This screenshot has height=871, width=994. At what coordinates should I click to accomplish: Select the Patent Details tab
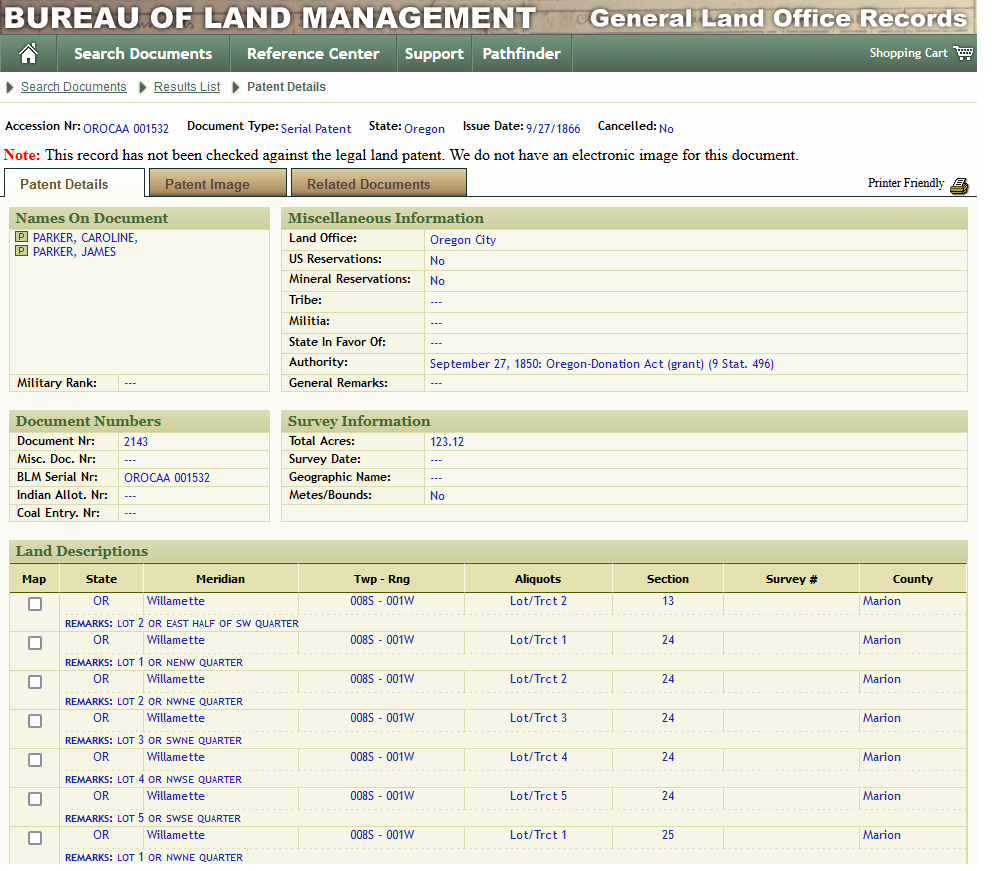coord(74,184)
